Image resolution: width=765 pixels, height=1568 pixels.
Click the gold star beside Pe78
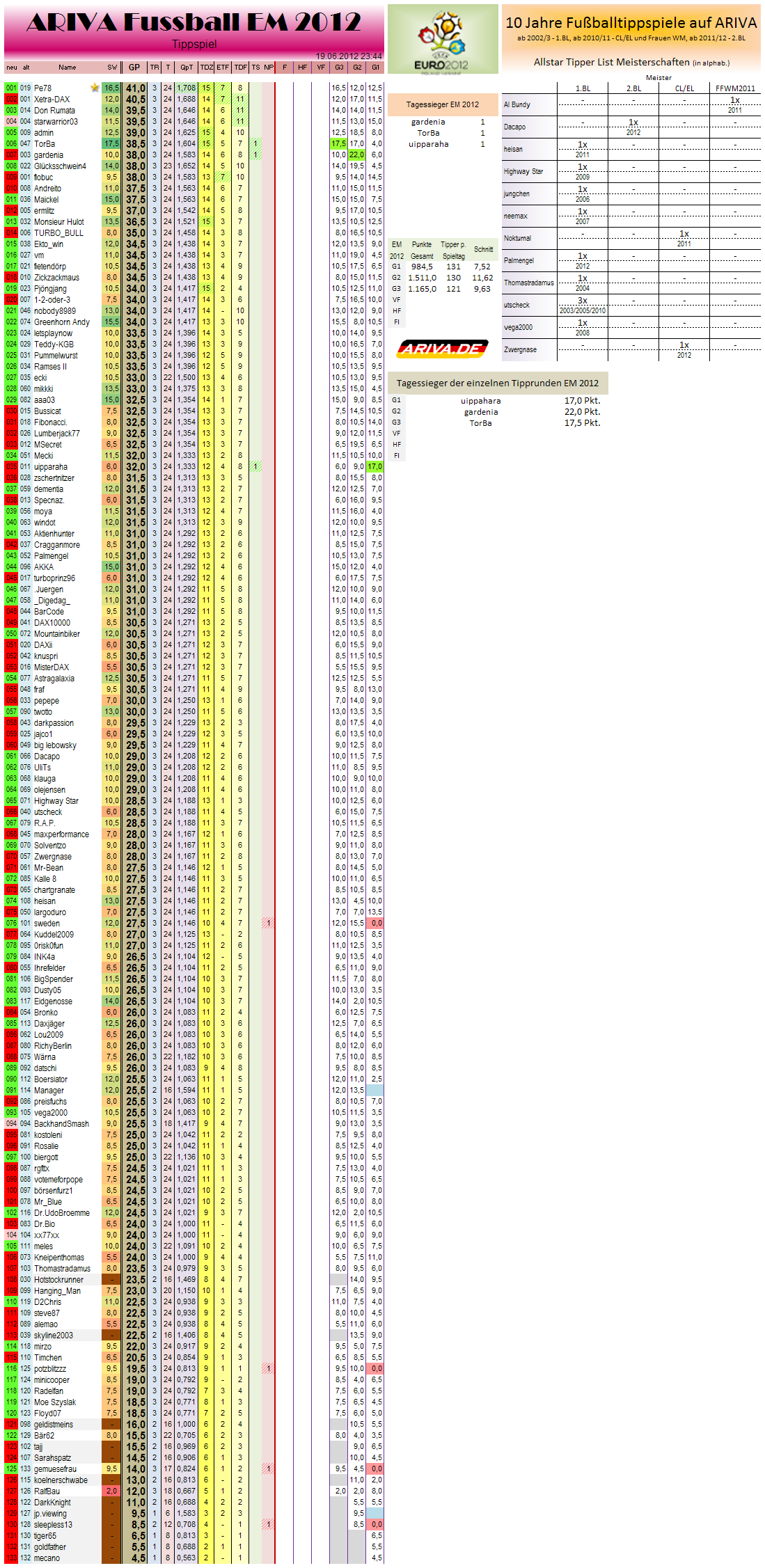(95, 88)
